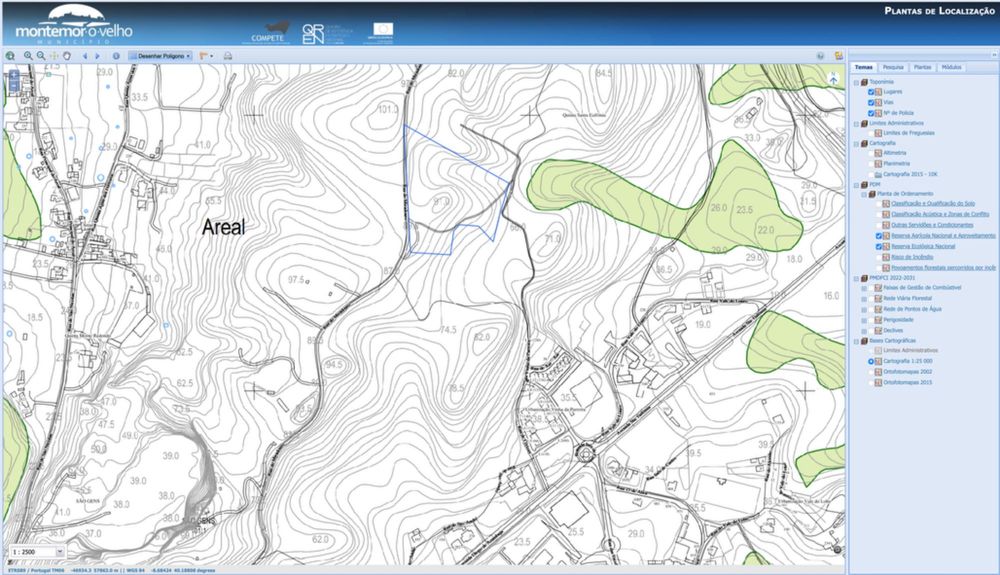Click the feature information icon in toolbar
This screenshot has width=1000, height=575.
point(116,56)
